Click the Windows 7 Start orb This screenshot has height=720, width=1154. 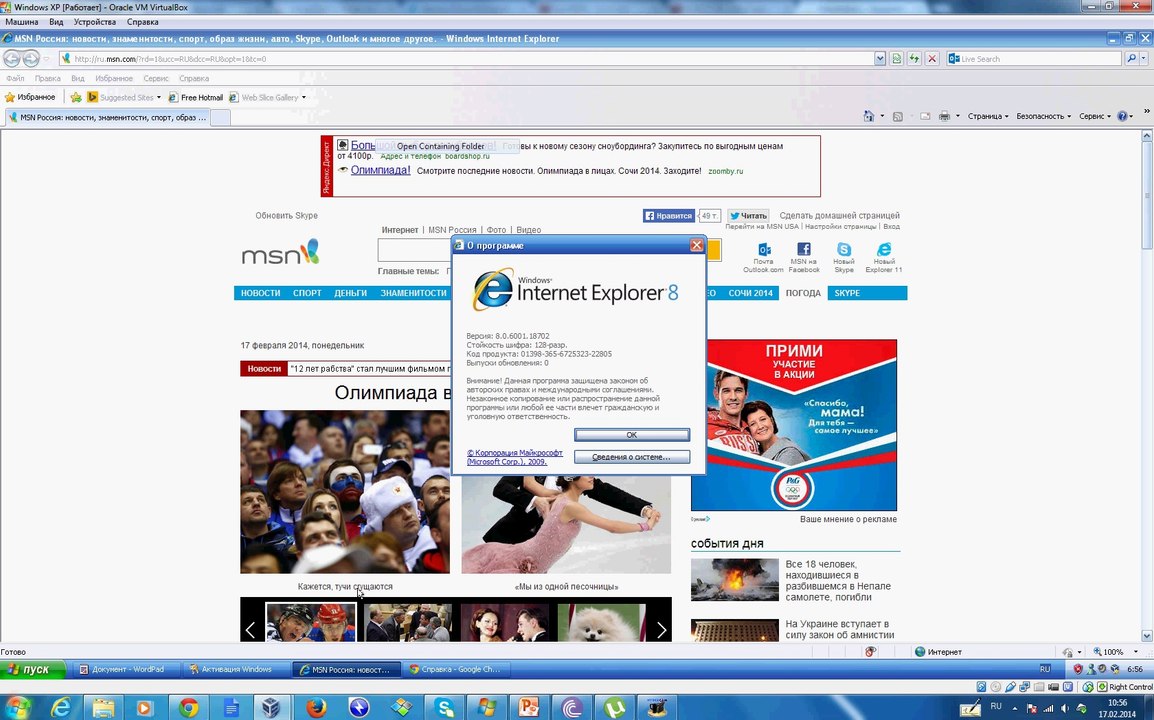pos(18,707)
